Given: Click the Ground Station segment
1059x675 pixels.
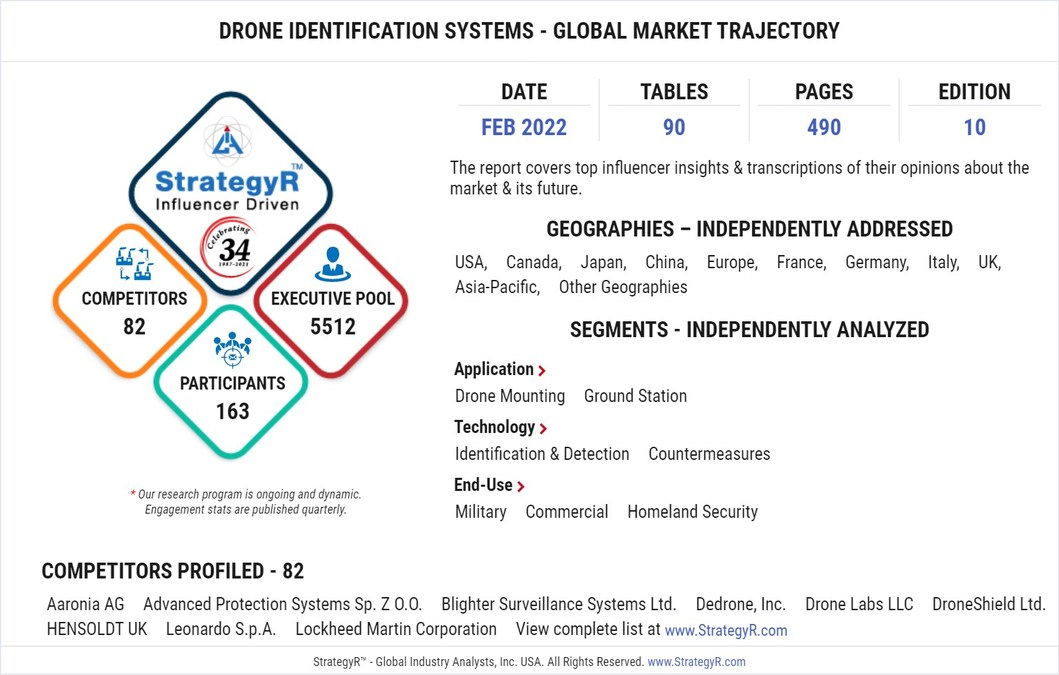Looking at the screenshot, I should [635, 396].
